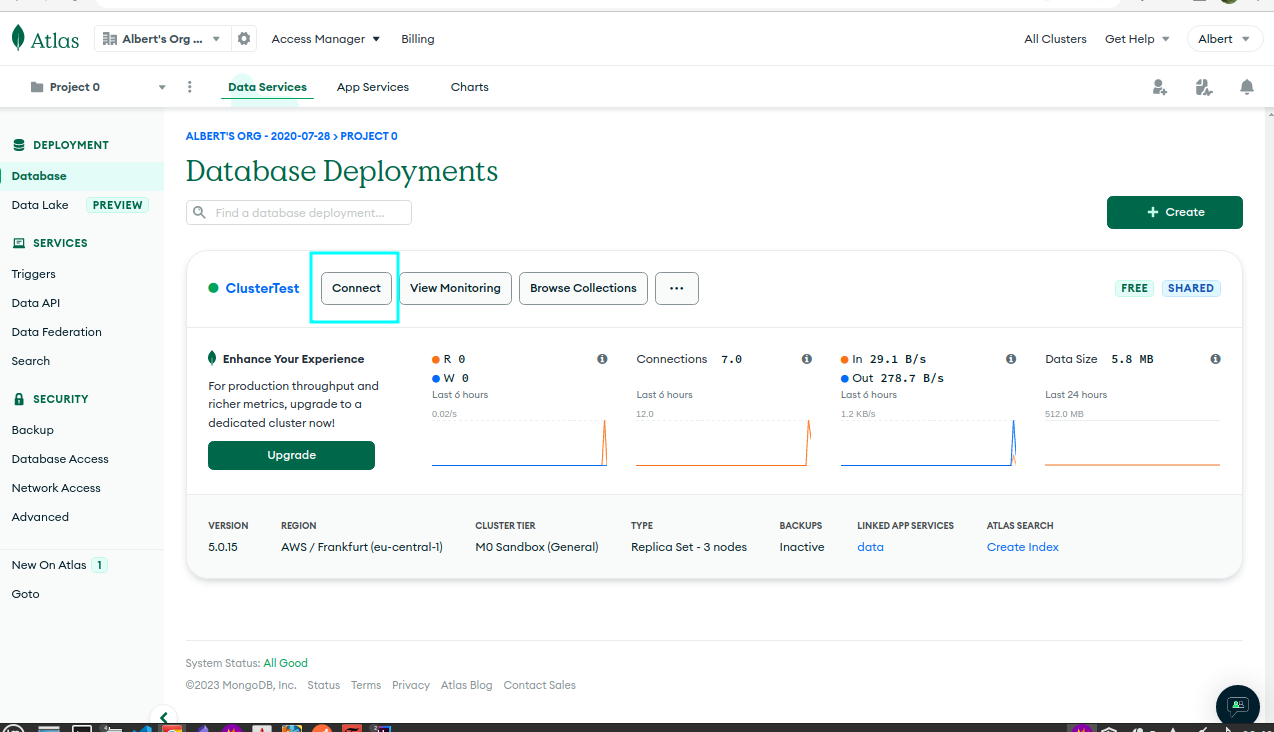The width and height of the screenshot is (1274, 732).
Task: Open the linked app service 'data'
Action: click(x=871, y=547)
